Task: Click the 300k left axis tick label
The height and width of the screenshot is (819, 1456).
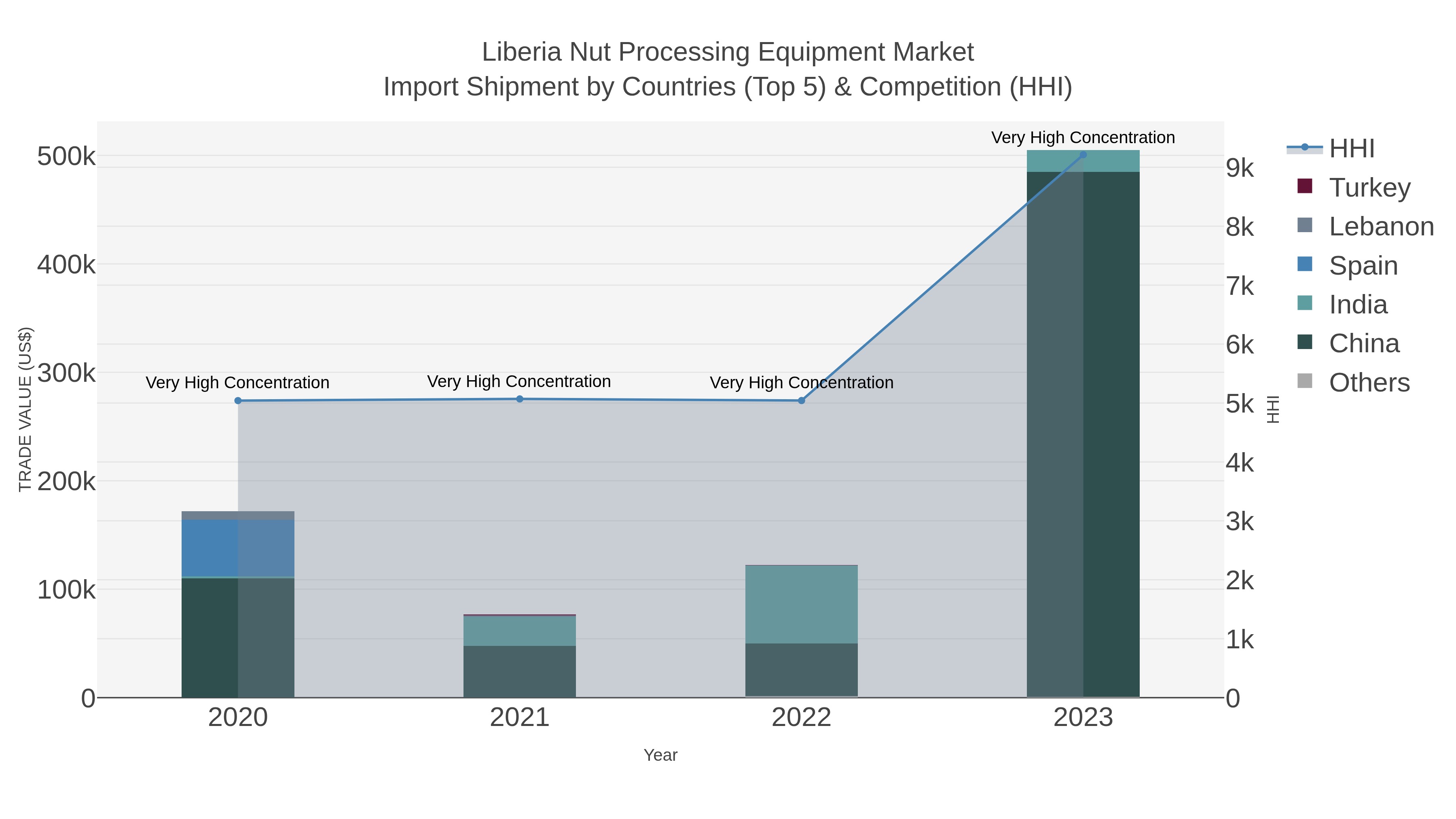Action: (x=66, y=373)
